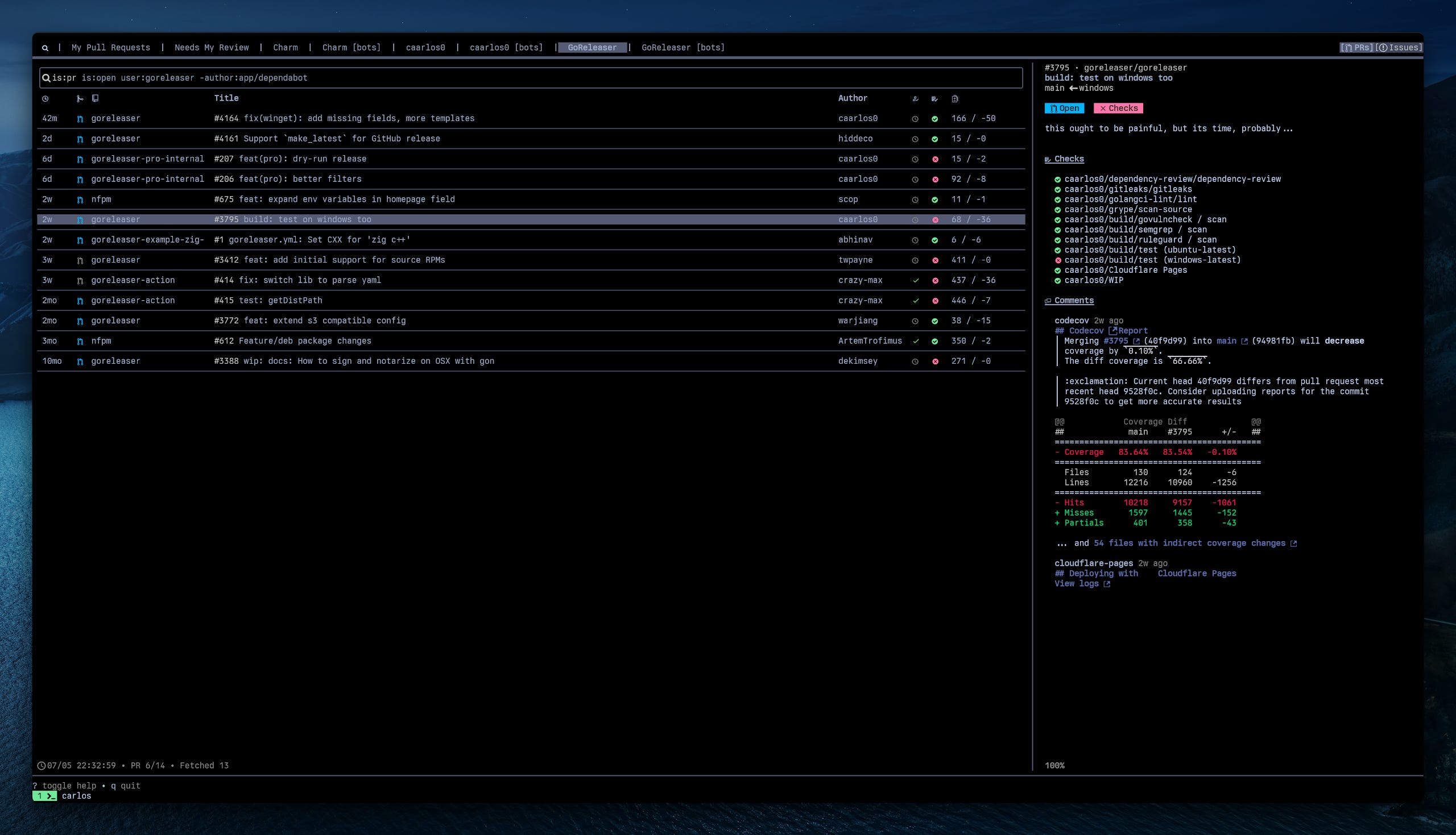Viewport: 1456px width, 835px height.
Task: Click the Author column header
Action: click(853, 98)
